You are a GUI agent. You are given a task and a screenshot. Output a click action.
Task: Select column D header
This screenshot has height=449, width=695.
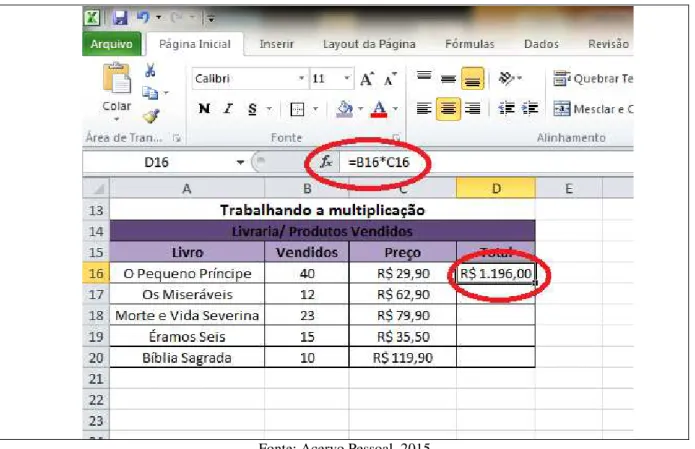(496, 189)
